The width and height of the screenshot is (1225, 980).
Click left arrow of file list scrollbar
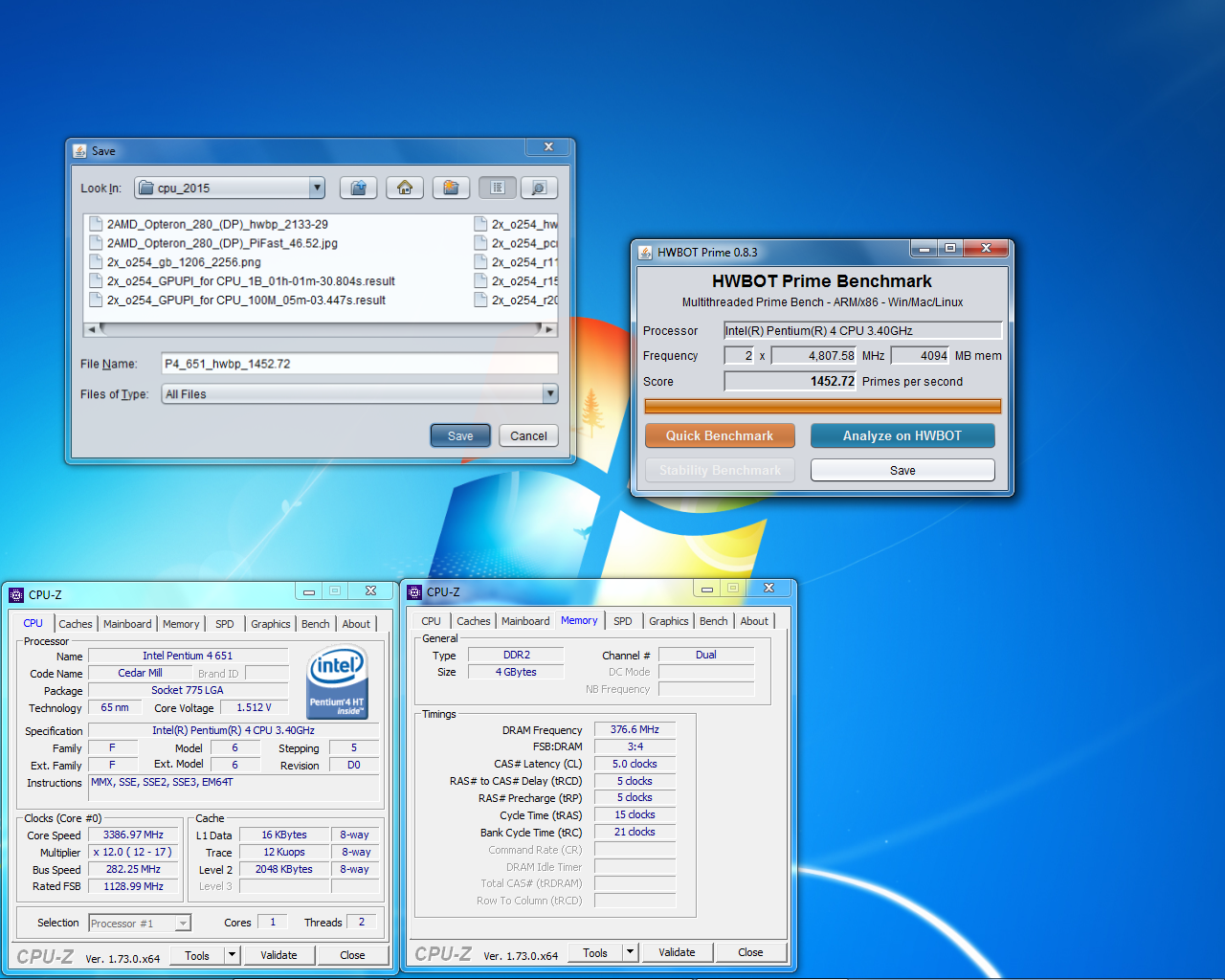point(91,329)
